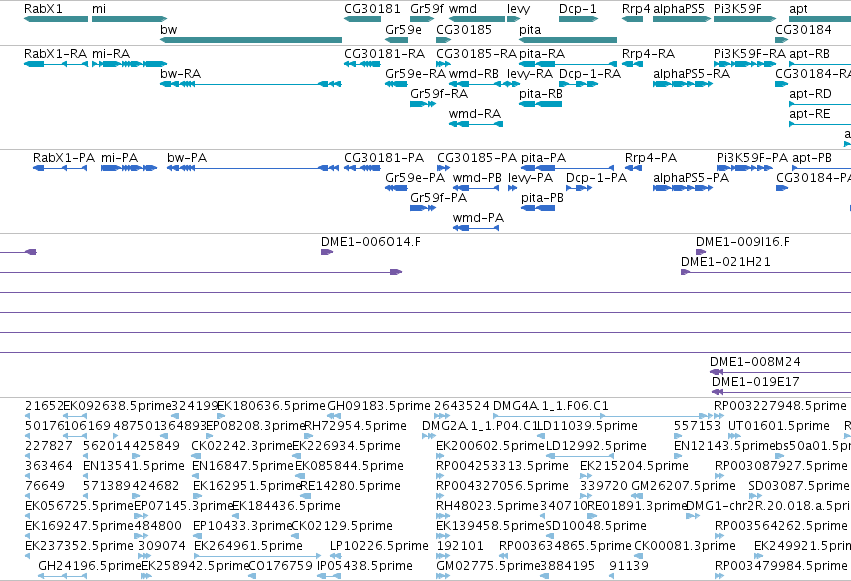Click the Dcp-1-RA transcript

click(x=579, y=84)
